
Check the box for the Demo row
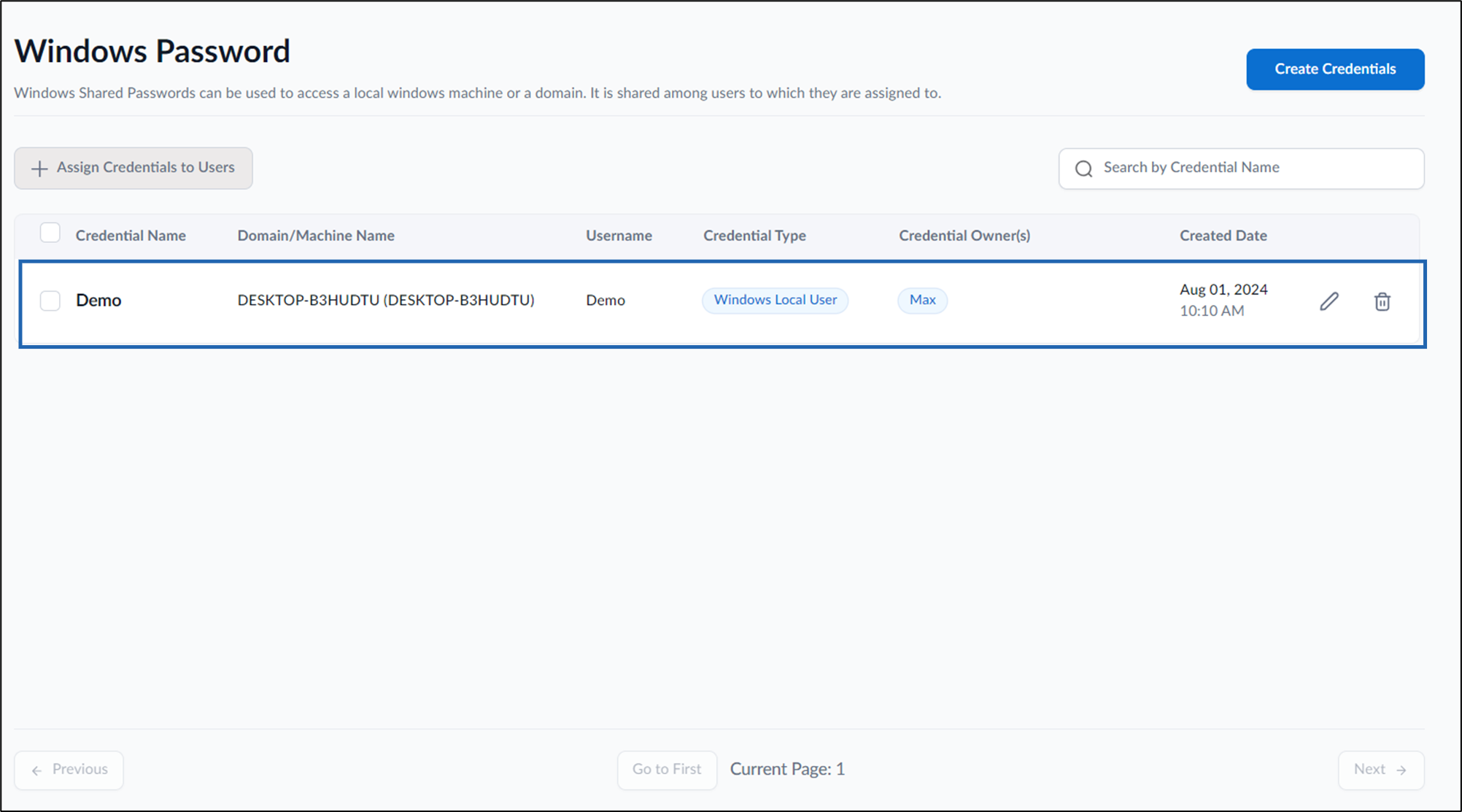(x=50, y=301)
